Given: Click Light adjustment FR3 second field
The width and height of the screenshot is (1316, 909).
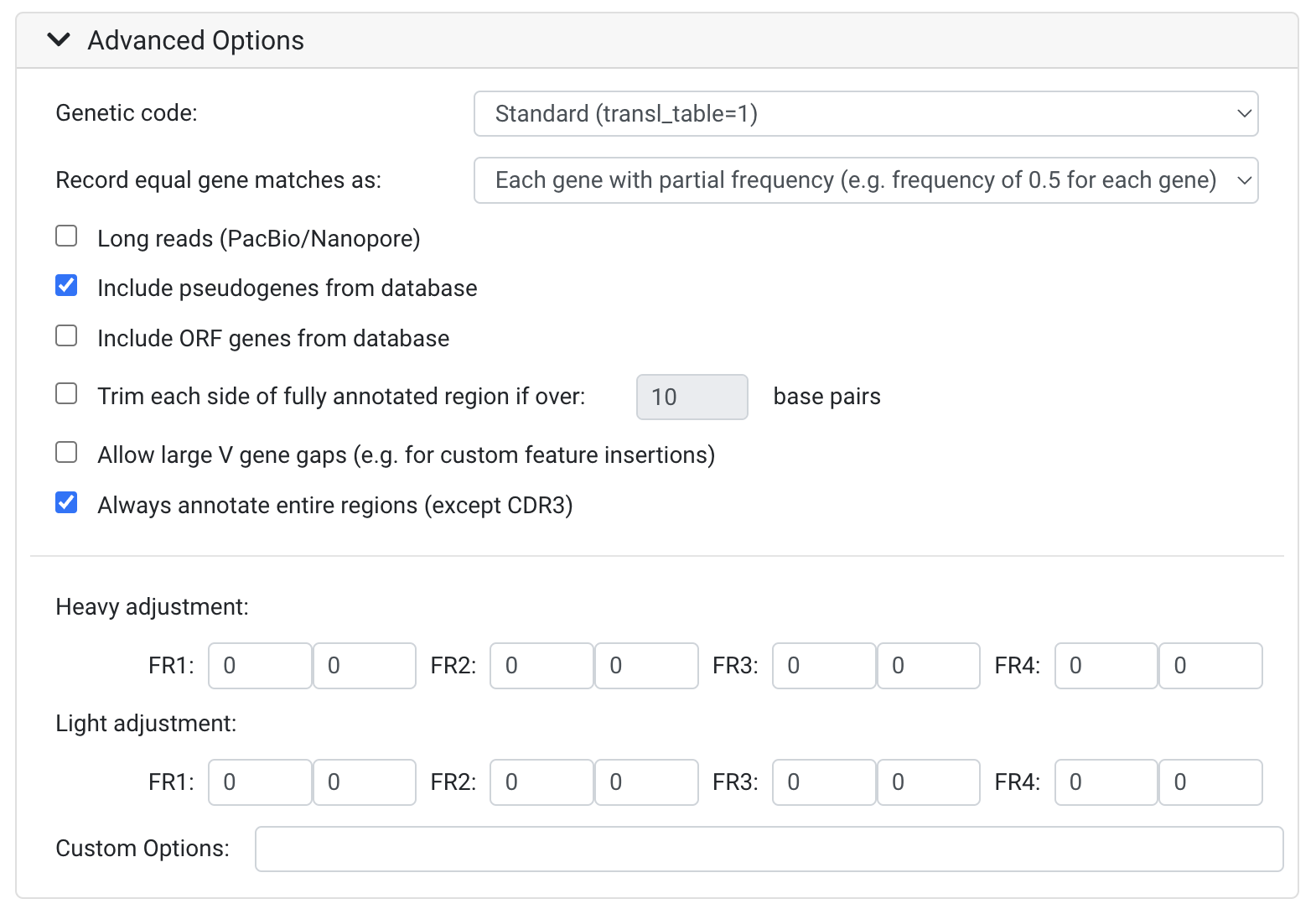Looking at the screenshot, I should click(928, 782).
